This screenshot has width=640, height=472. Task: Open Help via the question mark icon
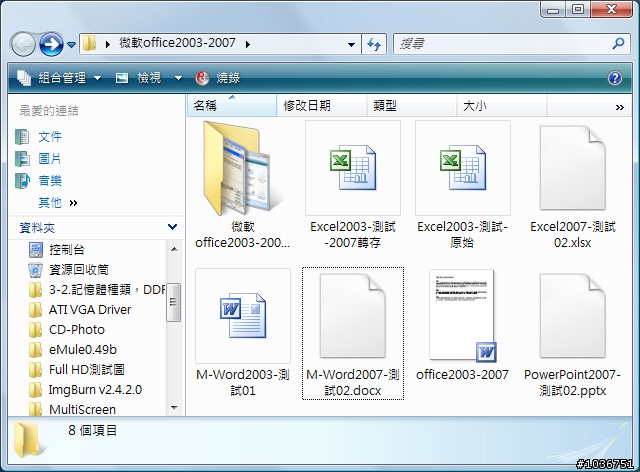(615, 78)
